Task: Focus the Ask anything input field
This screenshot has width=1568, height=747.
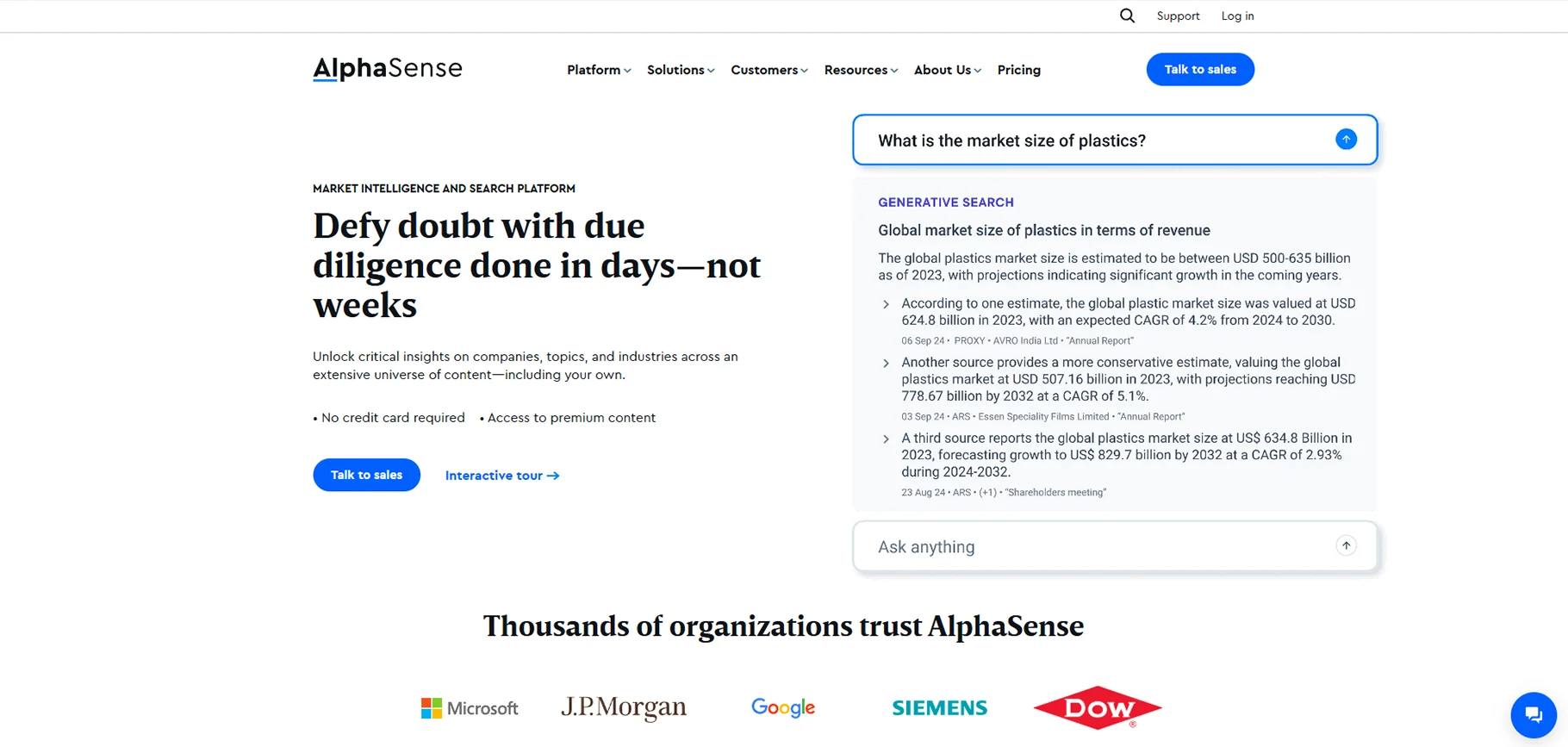Action: pyautogui.click(x=1115, y=546)
